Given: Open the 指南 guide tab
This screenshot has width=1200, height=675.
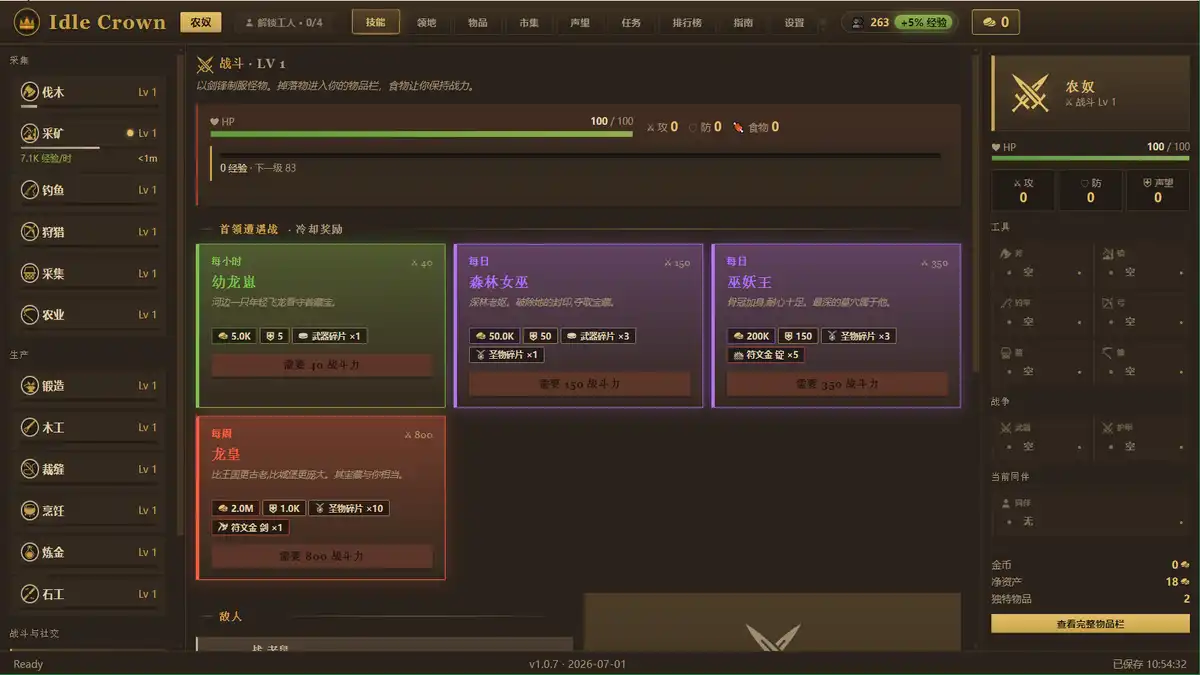Looking at the screenshot, I should (743, 22).
